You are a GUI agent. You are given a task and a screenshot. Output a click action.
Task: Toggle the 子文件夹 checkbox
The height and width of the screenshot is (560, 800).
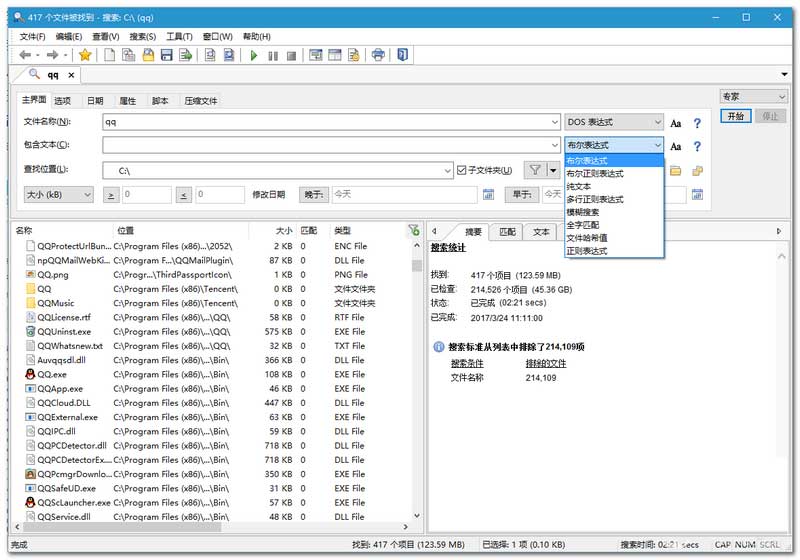[x=461, y=171]
